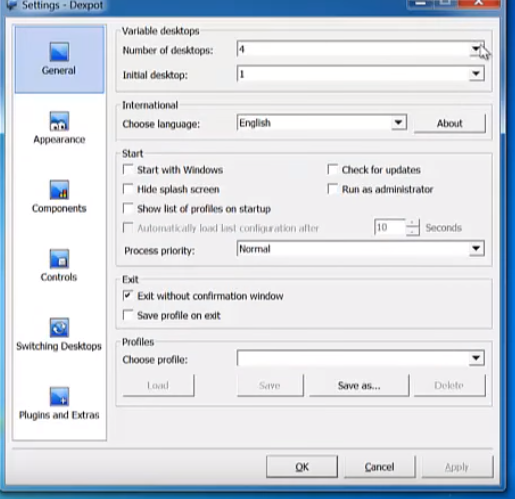Click the Save as... button

click(x=359, y=385)
